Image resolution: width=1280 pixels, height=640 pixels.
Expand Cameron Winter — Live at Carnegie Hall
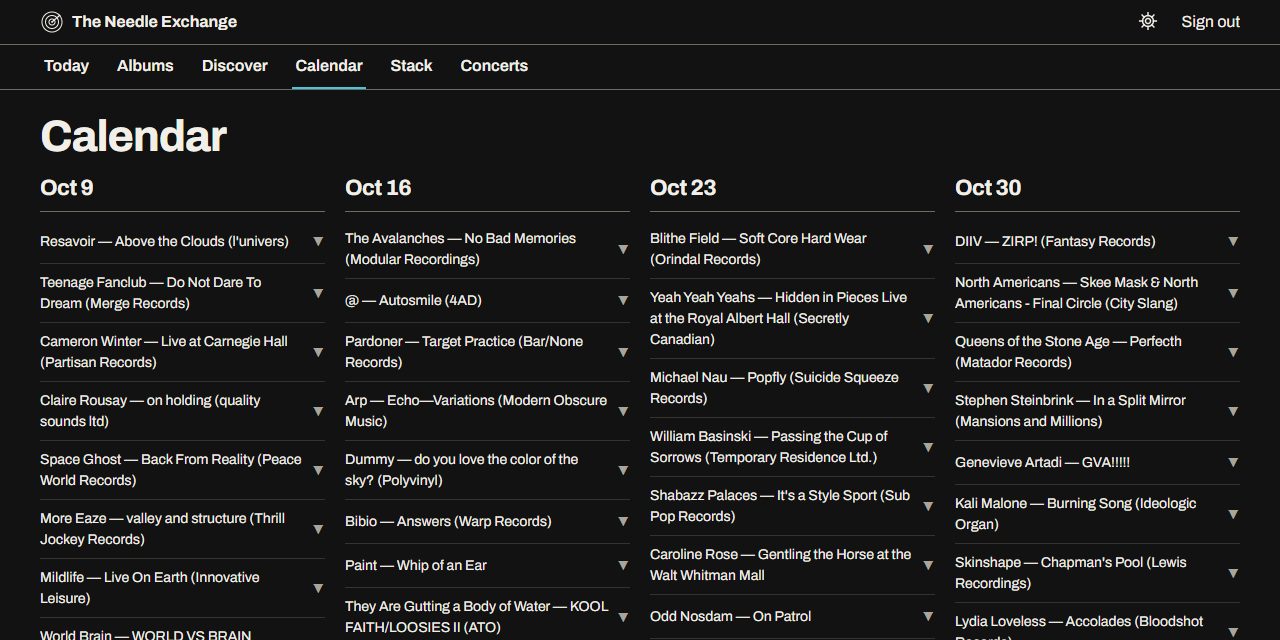[182, 352]
